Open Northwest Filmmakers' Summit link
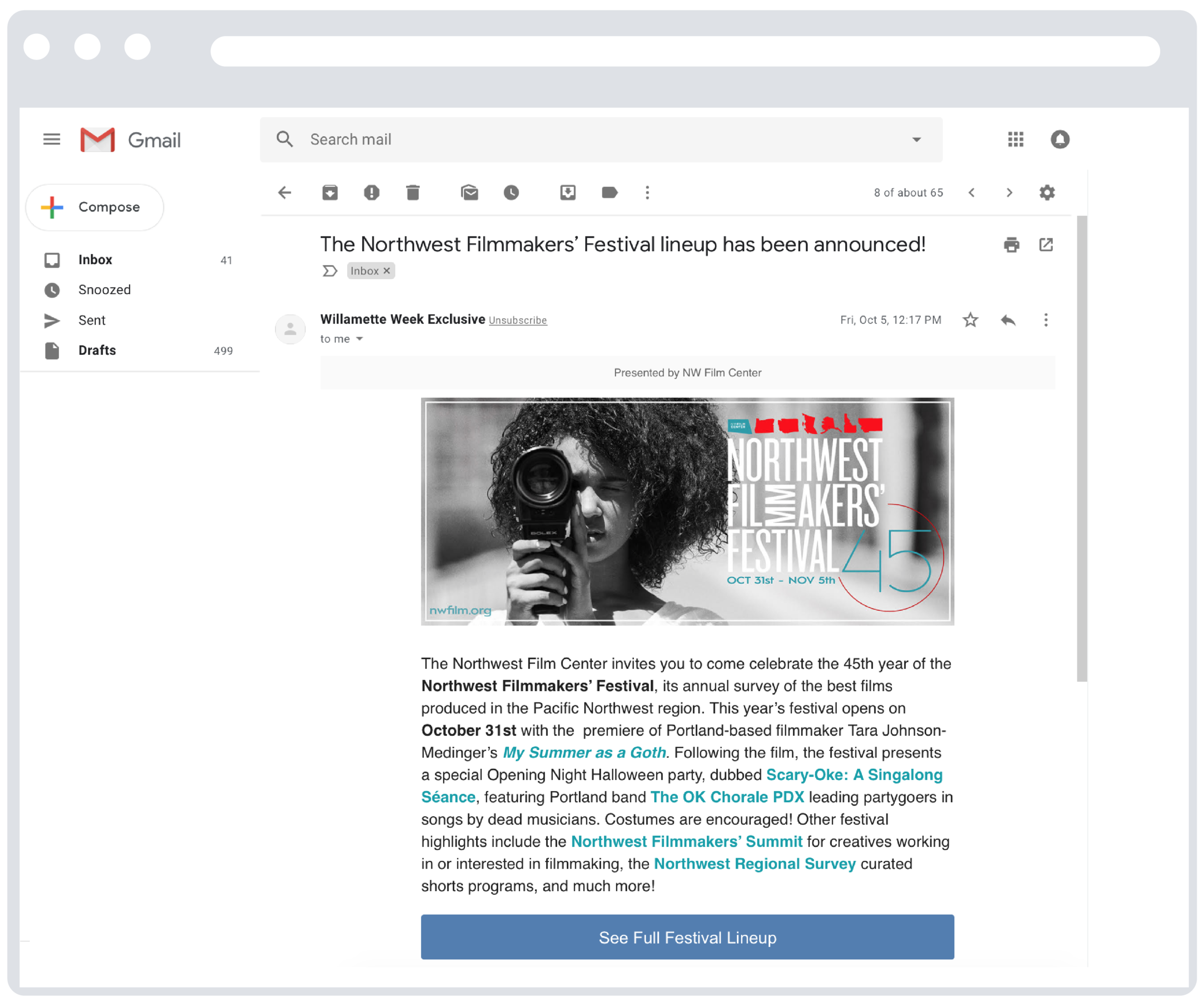Image resolution: width=1204 pixels, height=1002 pixels. point(687,842)
